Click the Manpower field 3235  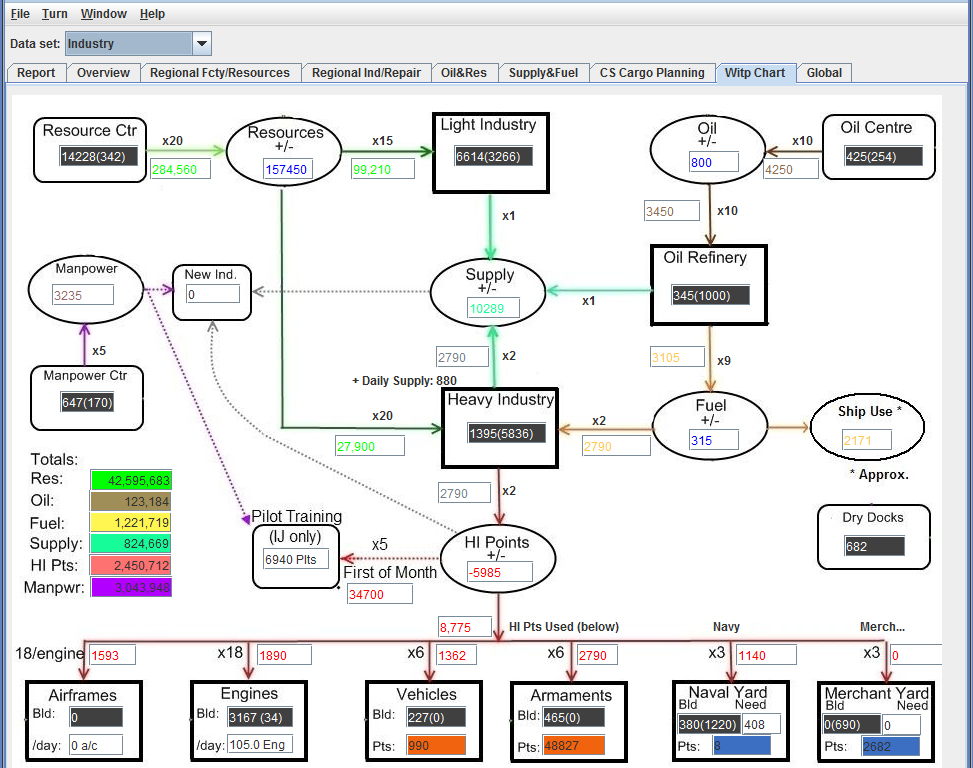[x=83, y=295]
